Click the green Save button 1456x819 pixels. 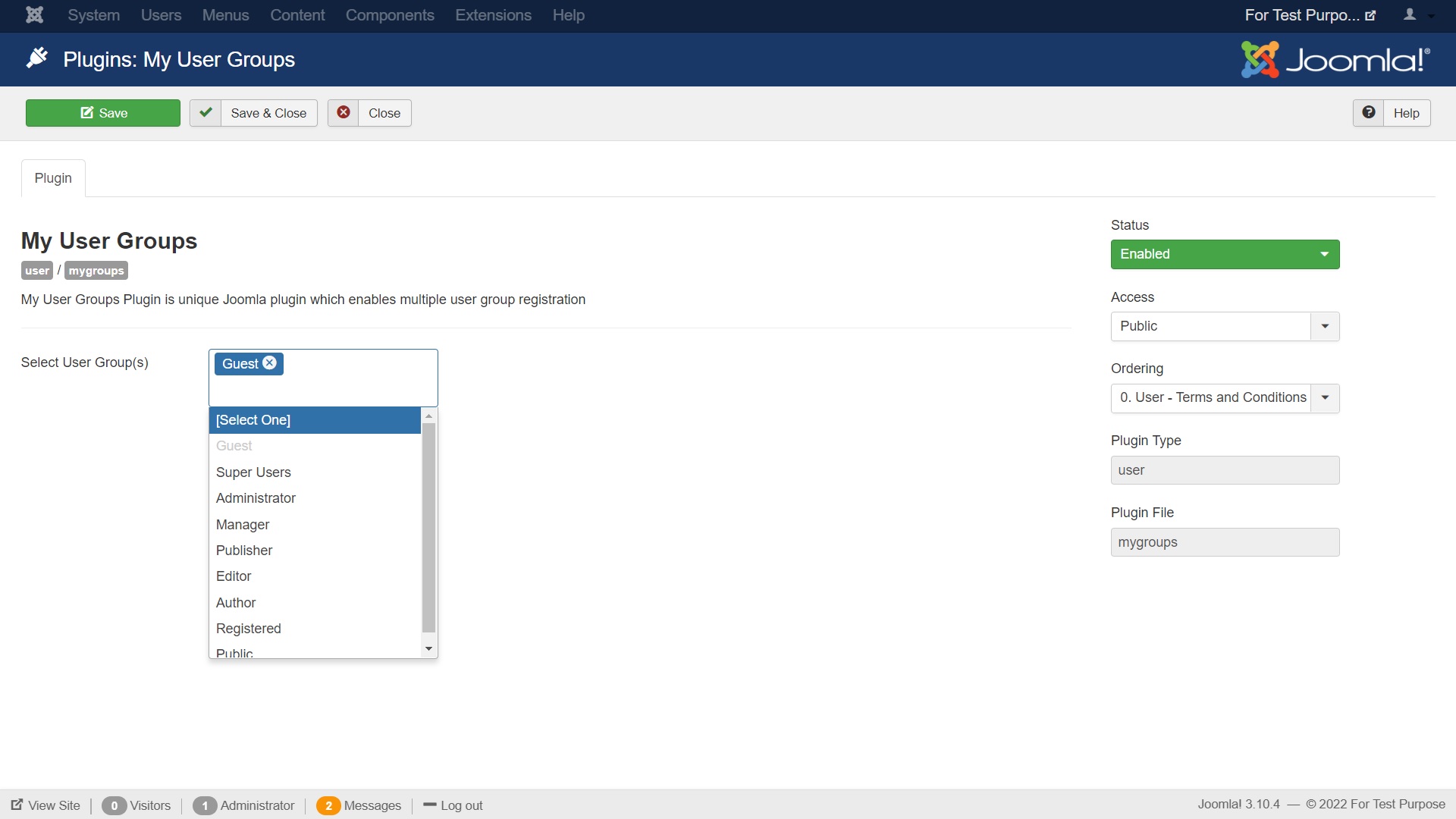(103, 113)
